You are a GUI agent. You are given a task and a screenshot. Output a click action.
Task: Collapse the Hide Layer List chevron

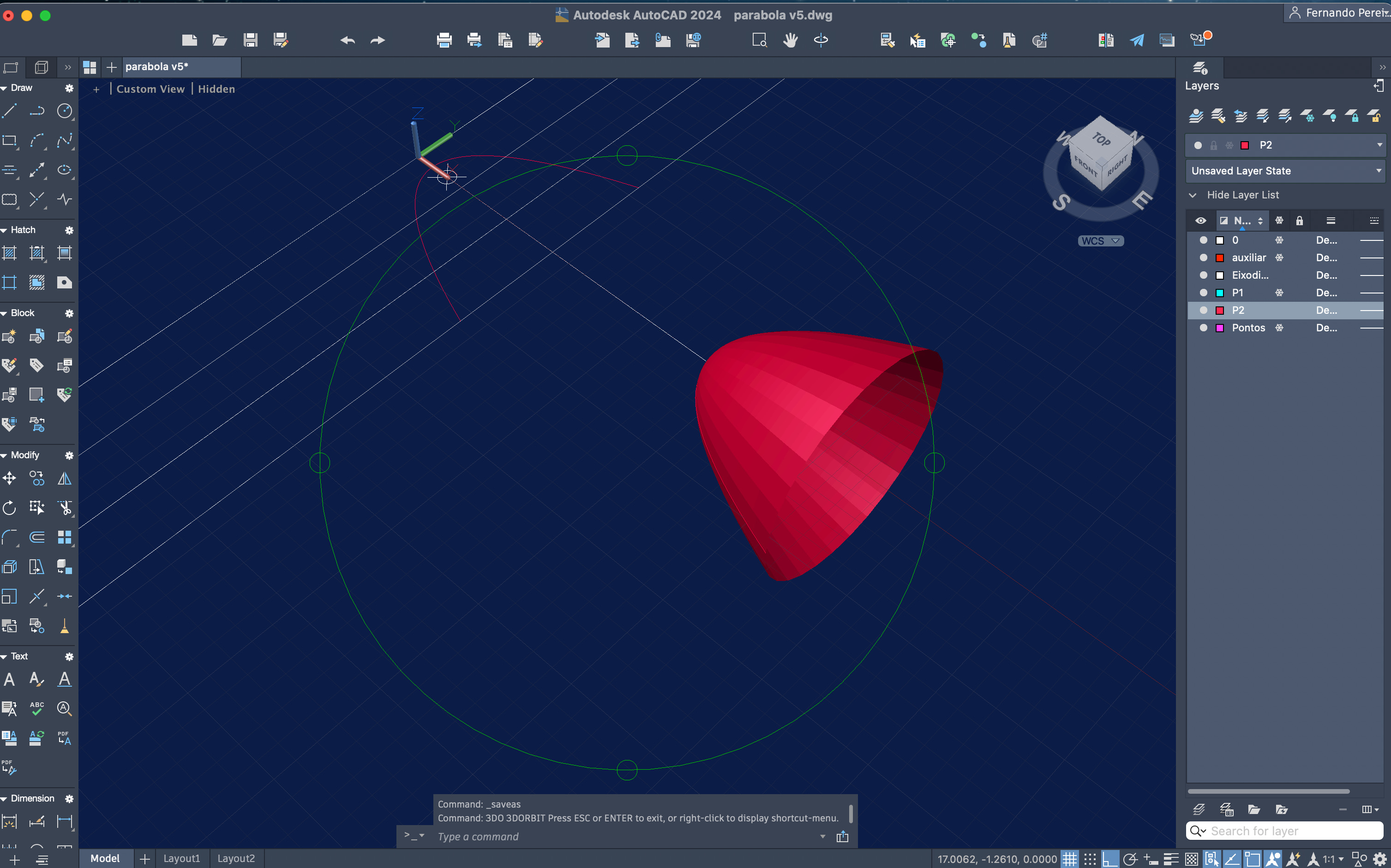(1193, 195)
